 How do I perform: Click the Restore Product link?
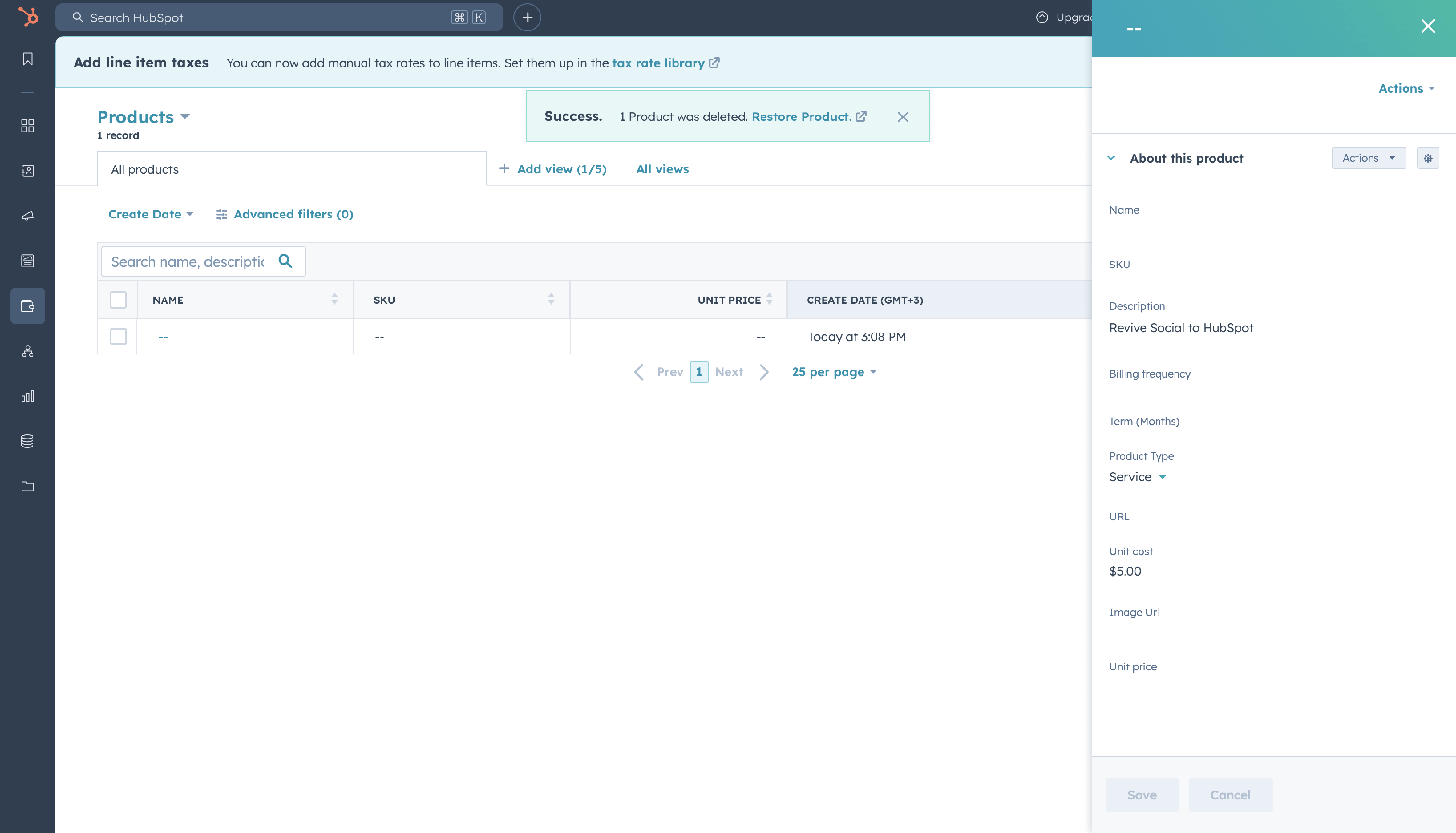coord(801,116)
